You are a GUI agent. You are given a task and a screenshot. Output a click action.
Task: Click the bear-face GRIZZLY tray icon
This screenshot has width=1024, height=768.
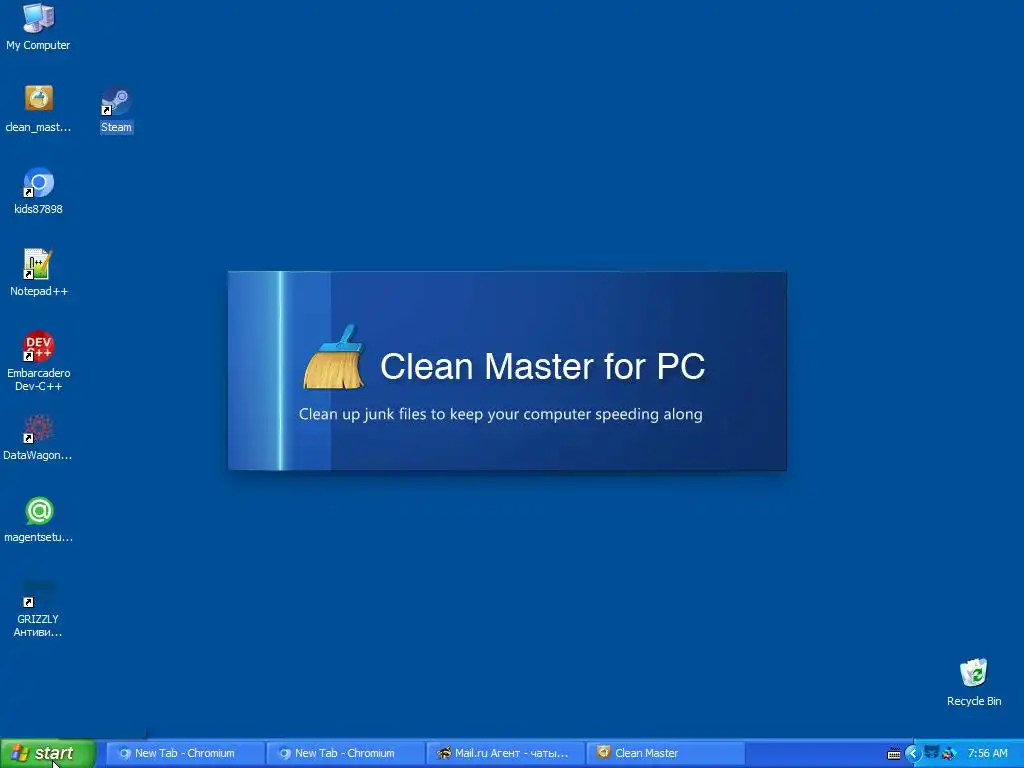click(x=931, y=753)
